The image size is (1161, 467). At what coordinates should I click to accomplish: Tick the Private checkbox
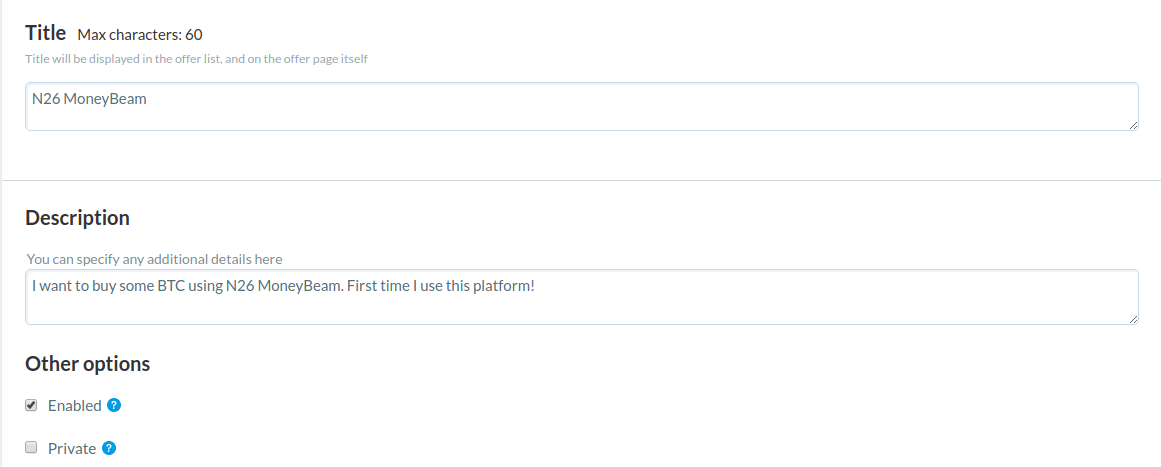[31, 448]
